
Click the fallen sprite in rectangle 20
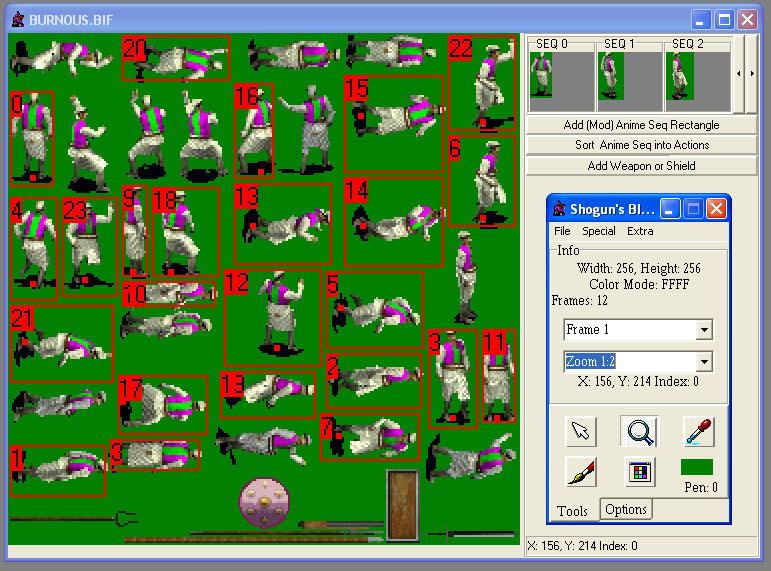tap(176, 58)
